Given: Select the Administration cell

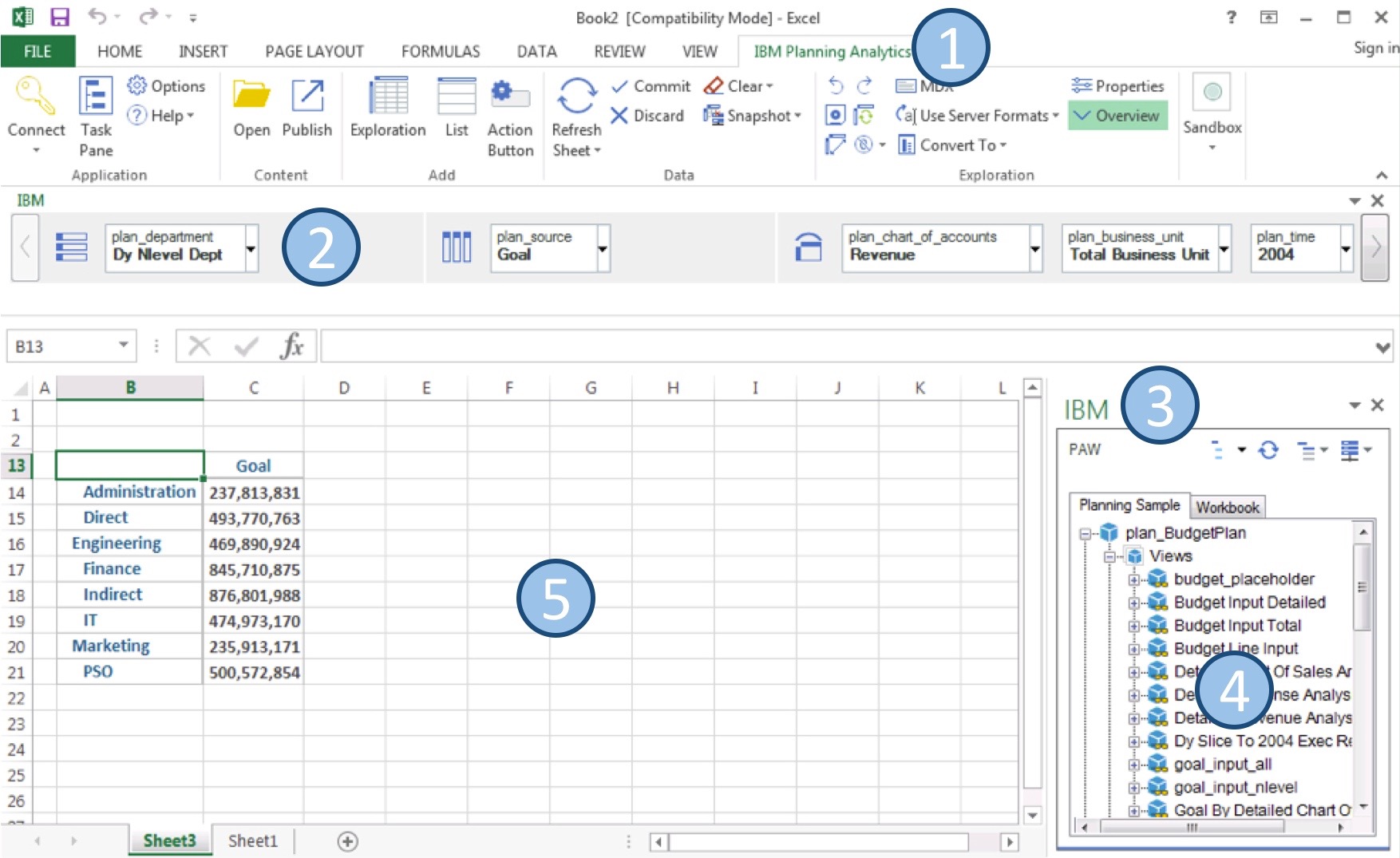Looking at the screenshot, I should tap(130, 492).
